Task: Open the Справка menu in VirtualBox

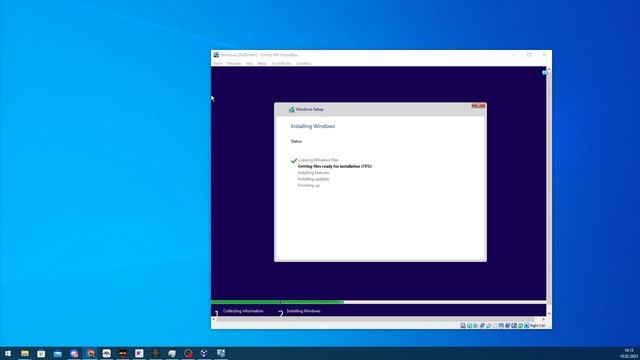Action: 303,63
